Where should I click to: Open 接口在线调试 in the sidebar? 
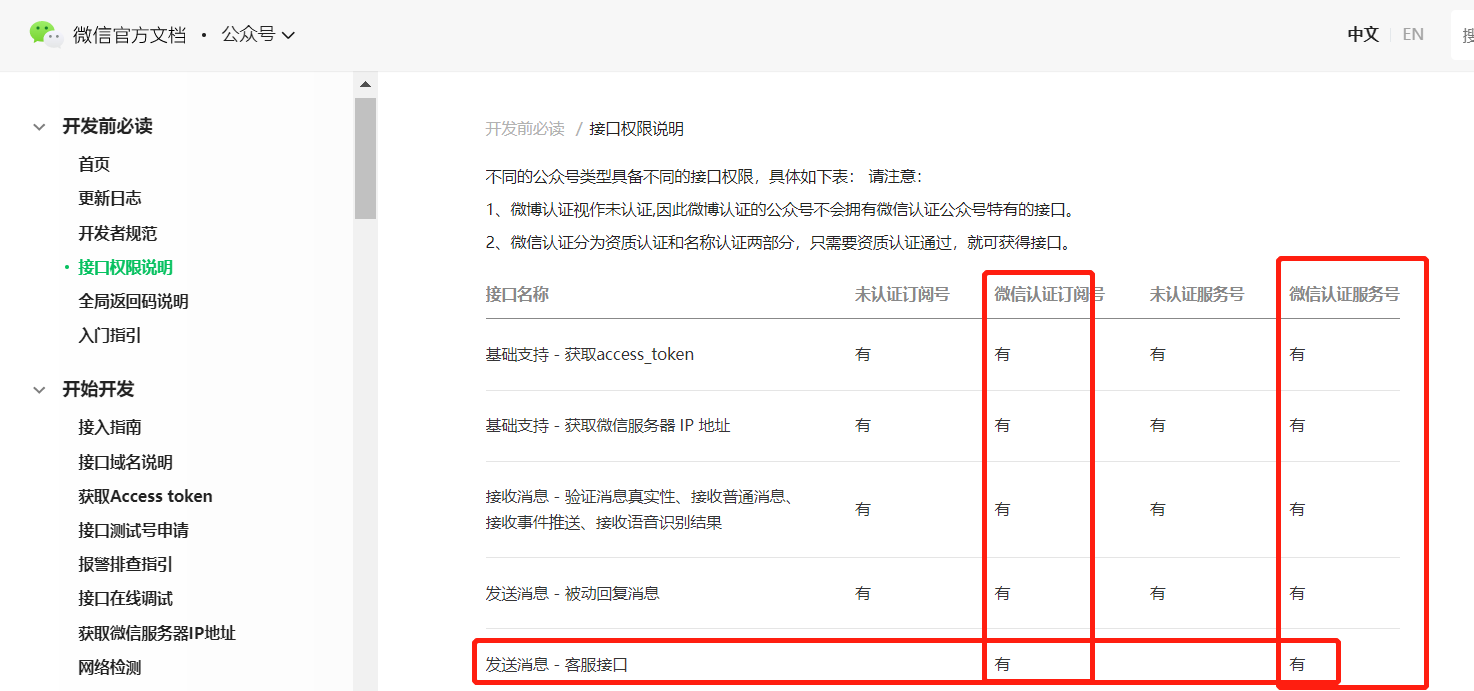[x=125, y=598]
